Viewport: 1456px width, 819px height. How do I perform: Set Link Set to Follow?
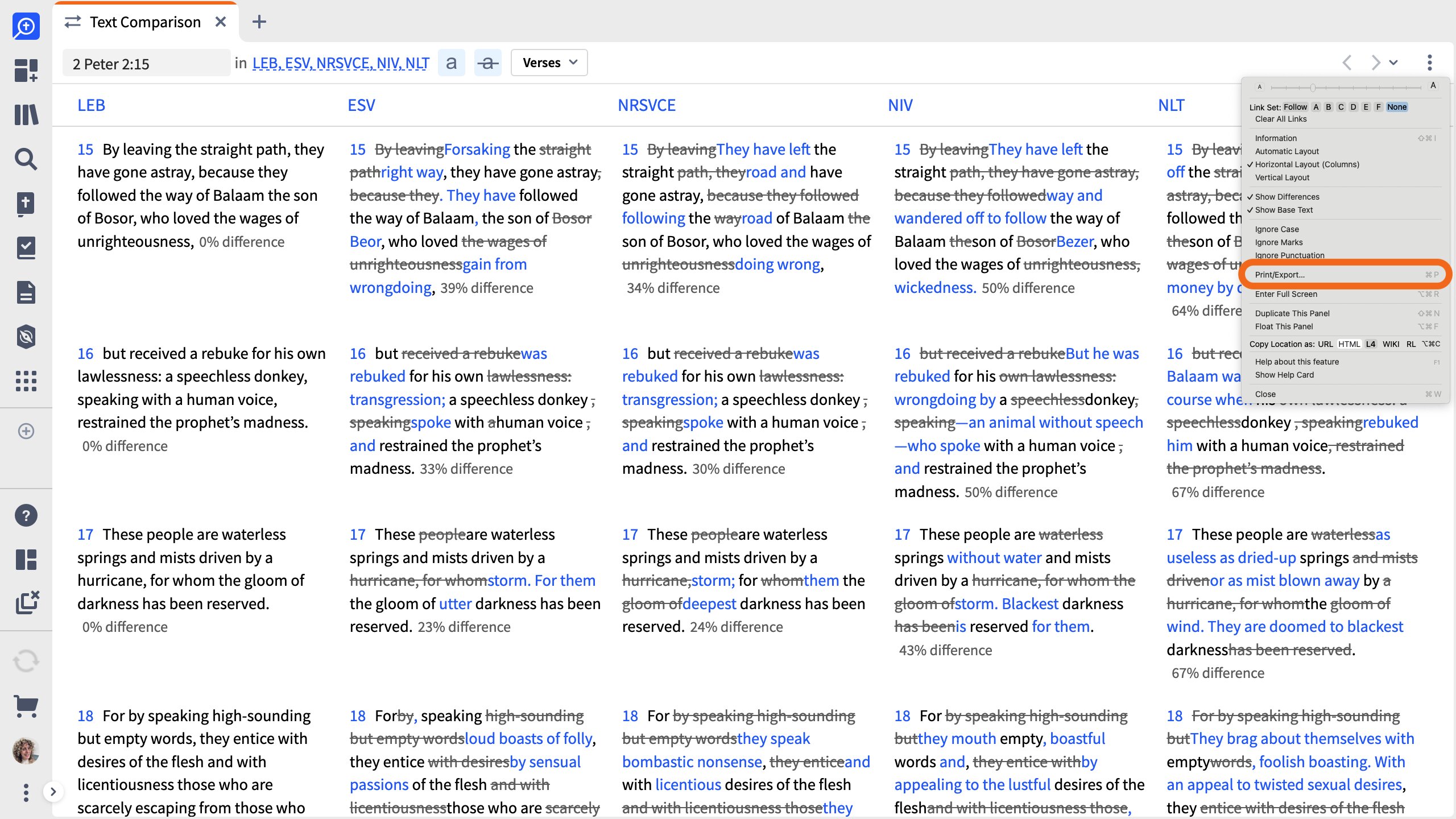(x=1296, y=107)
